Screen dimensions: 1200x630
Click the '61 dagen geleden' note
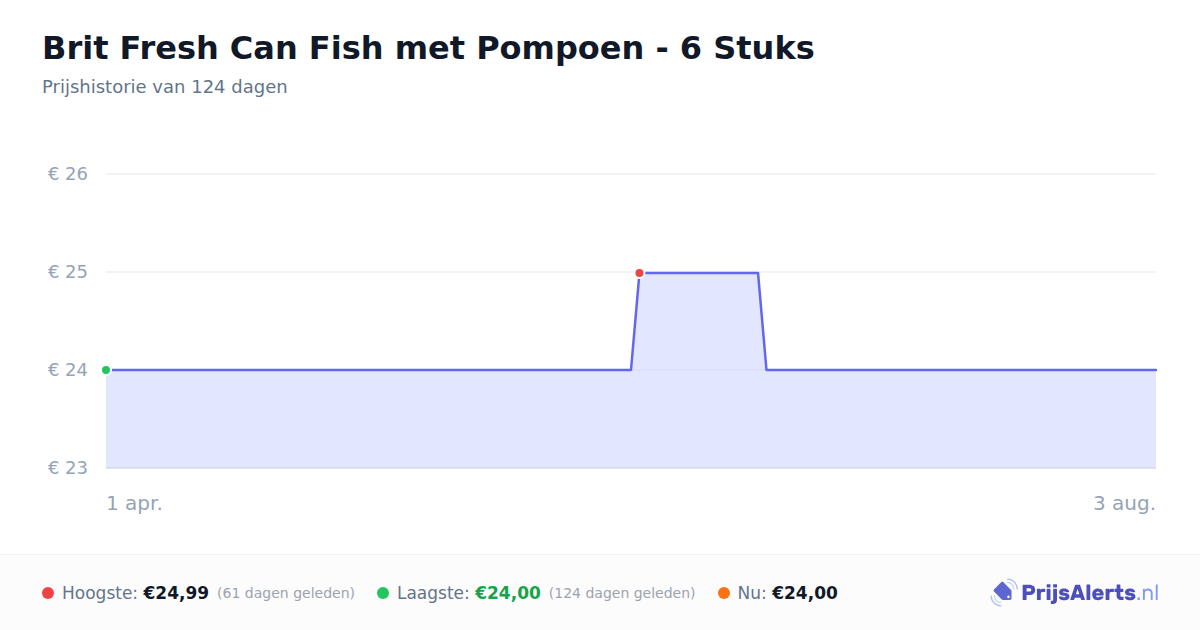tap(286, 593)
